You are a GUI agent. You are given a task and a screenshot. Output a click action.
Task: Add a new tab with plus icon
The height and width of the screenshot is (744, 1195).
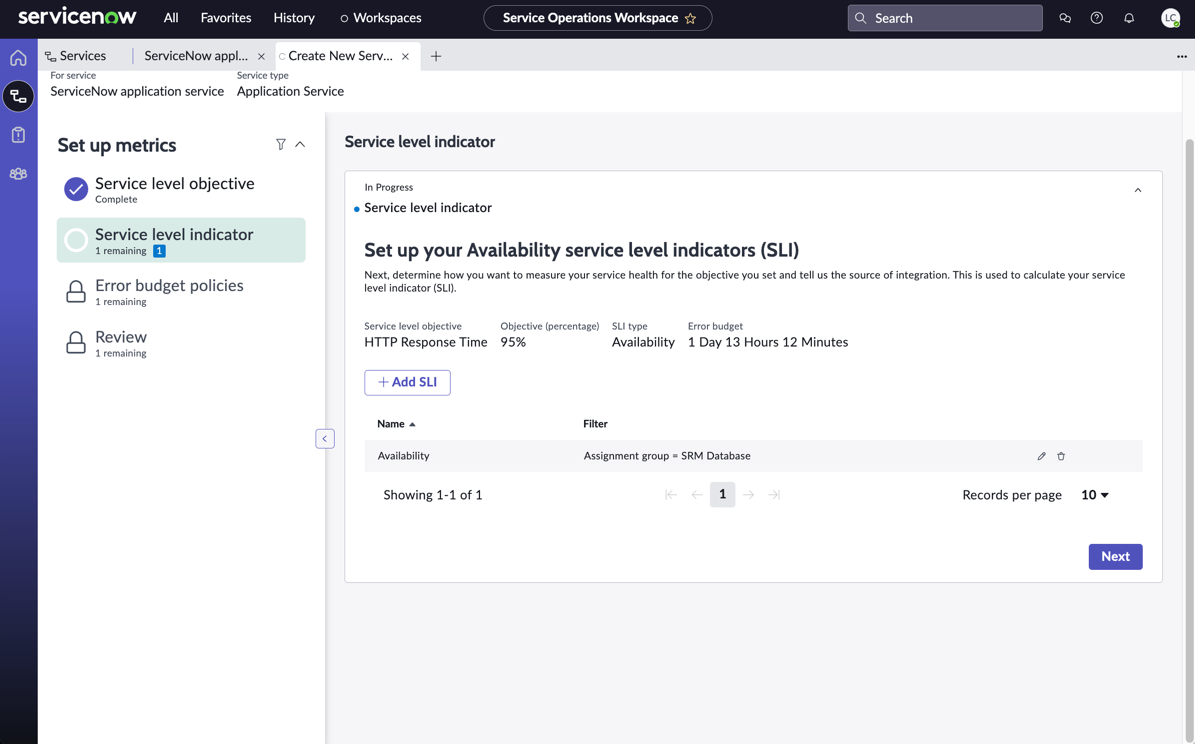tap(436, 56)
